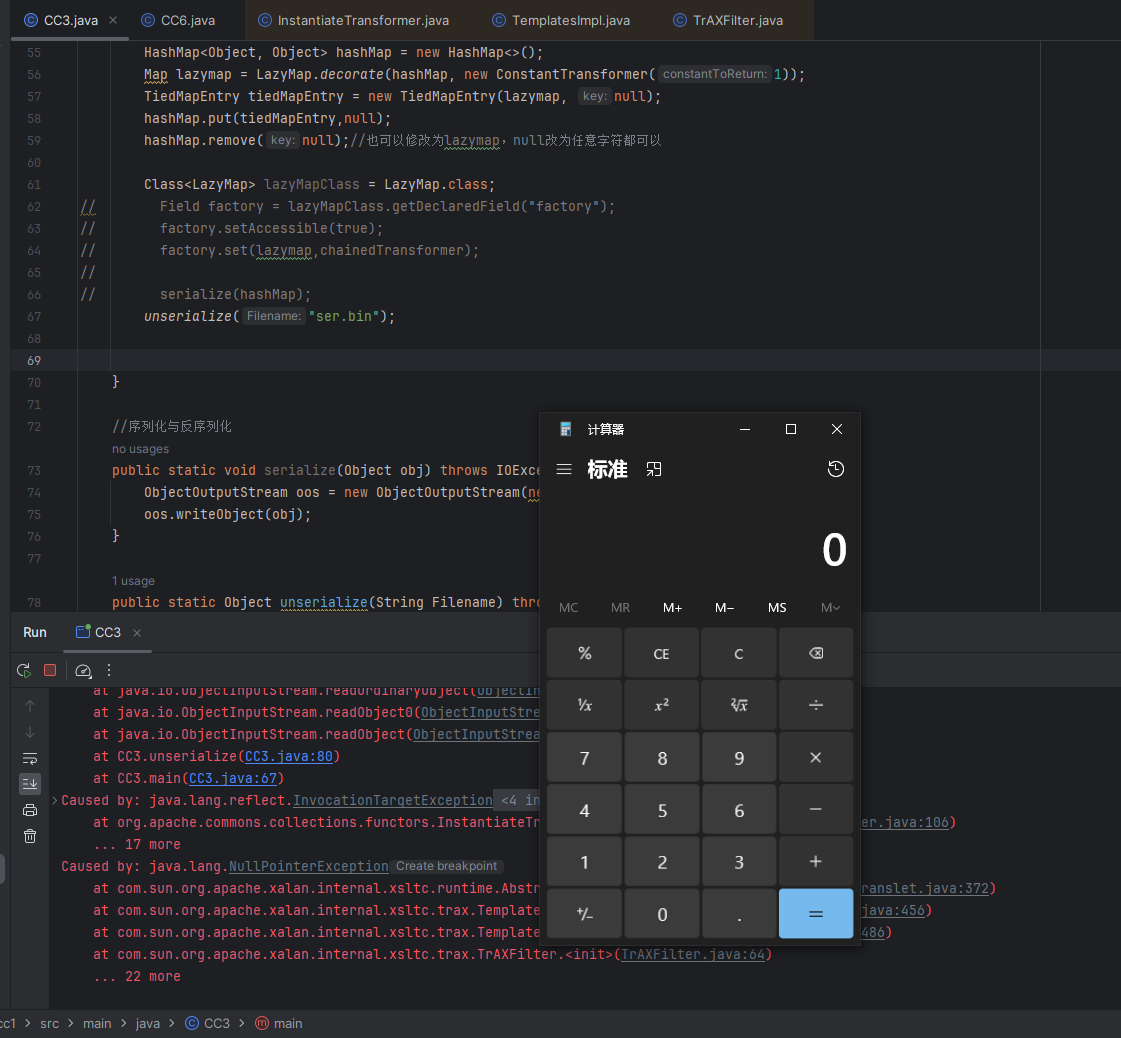
Task: Click the divide key in Calculator
Action: tap(816, 706)
